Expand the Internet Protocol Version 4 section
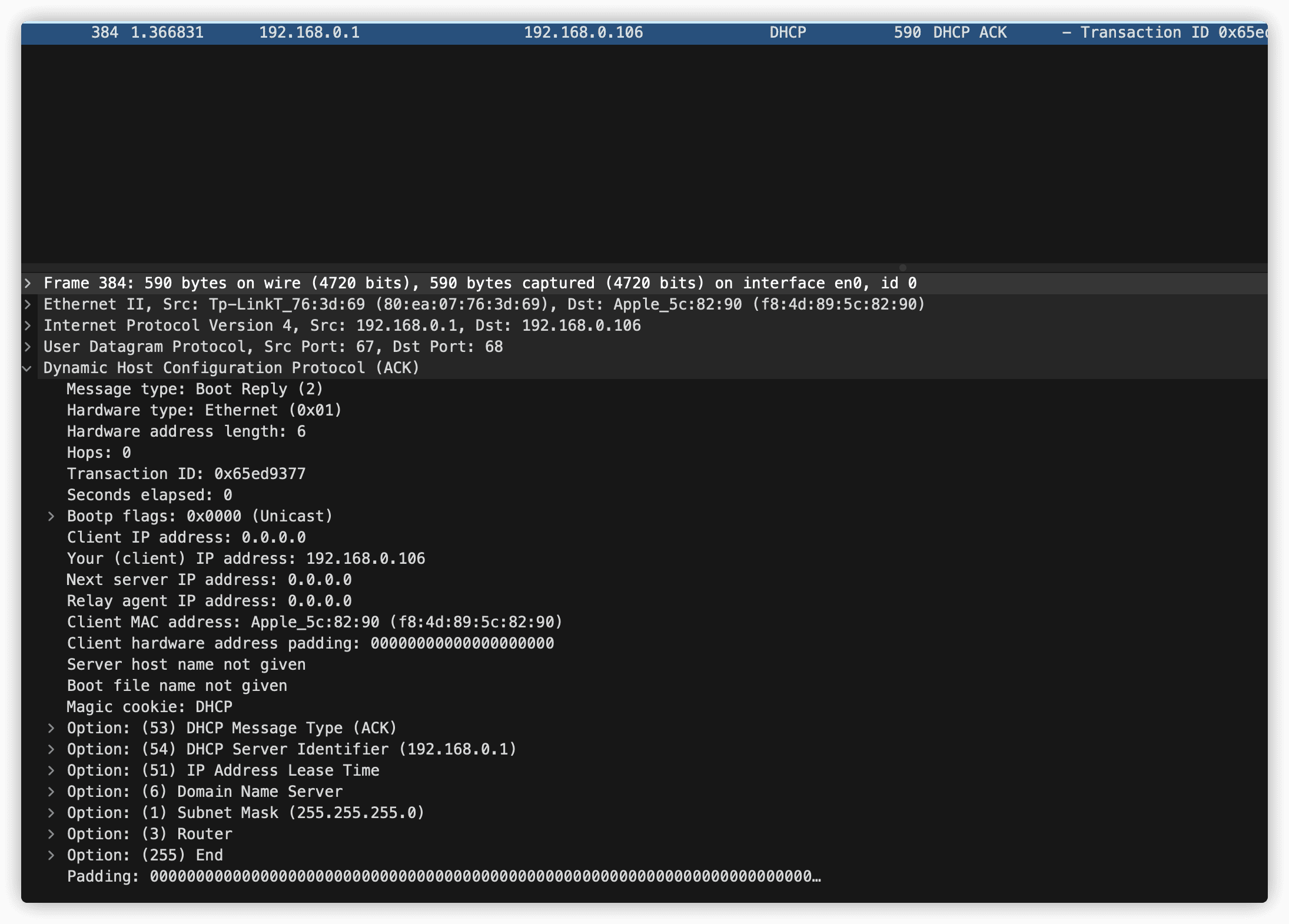Viewport: 1289px width, 924px height. point(28,325)
